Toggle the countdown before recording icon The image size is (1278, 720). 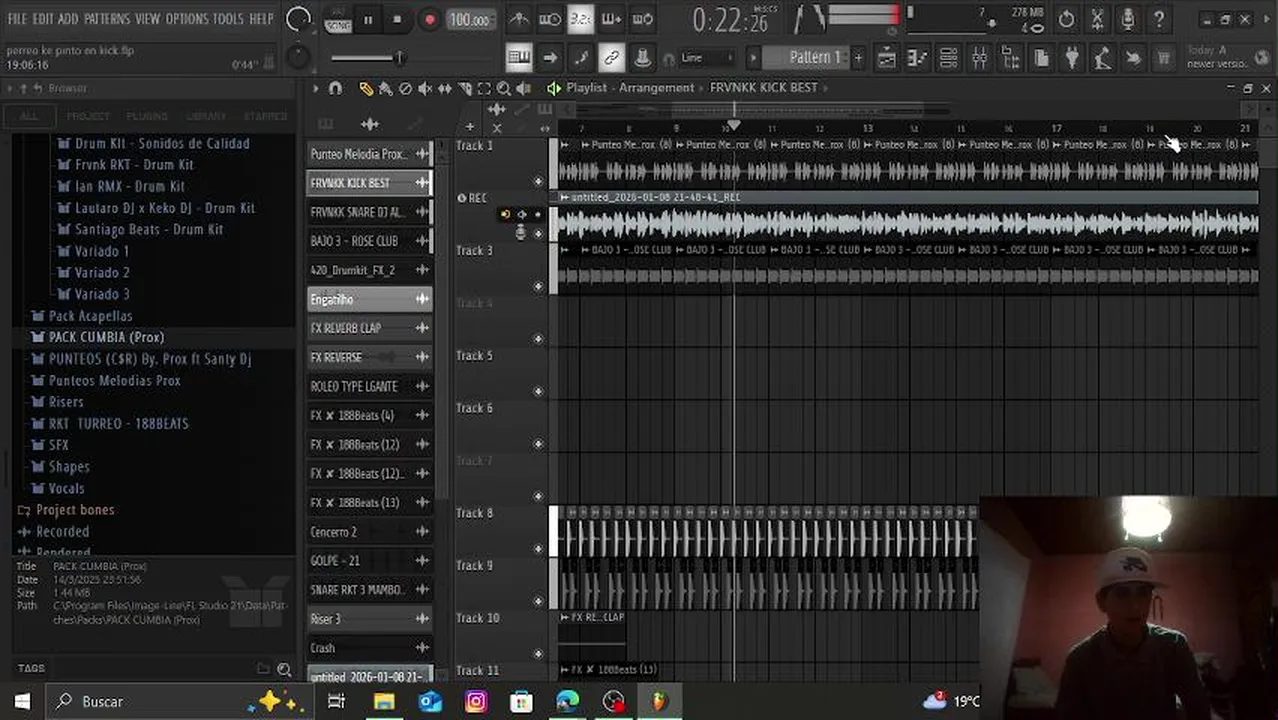pyautogui.click(x=581, y=19)
